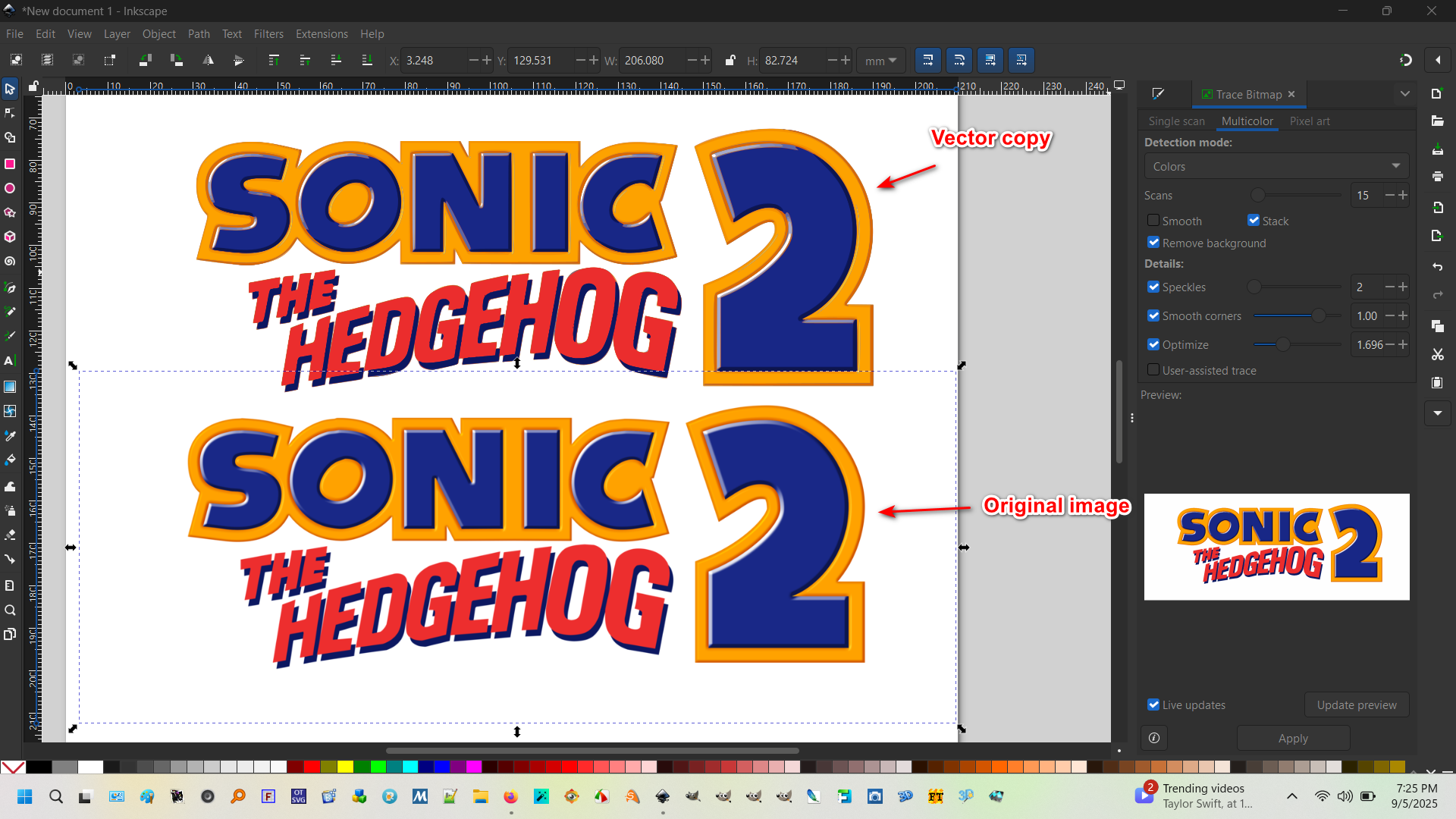The height and width of the screenshot is (819, 1456).
Task: Flip selection vertically
Action: point(239,60)
